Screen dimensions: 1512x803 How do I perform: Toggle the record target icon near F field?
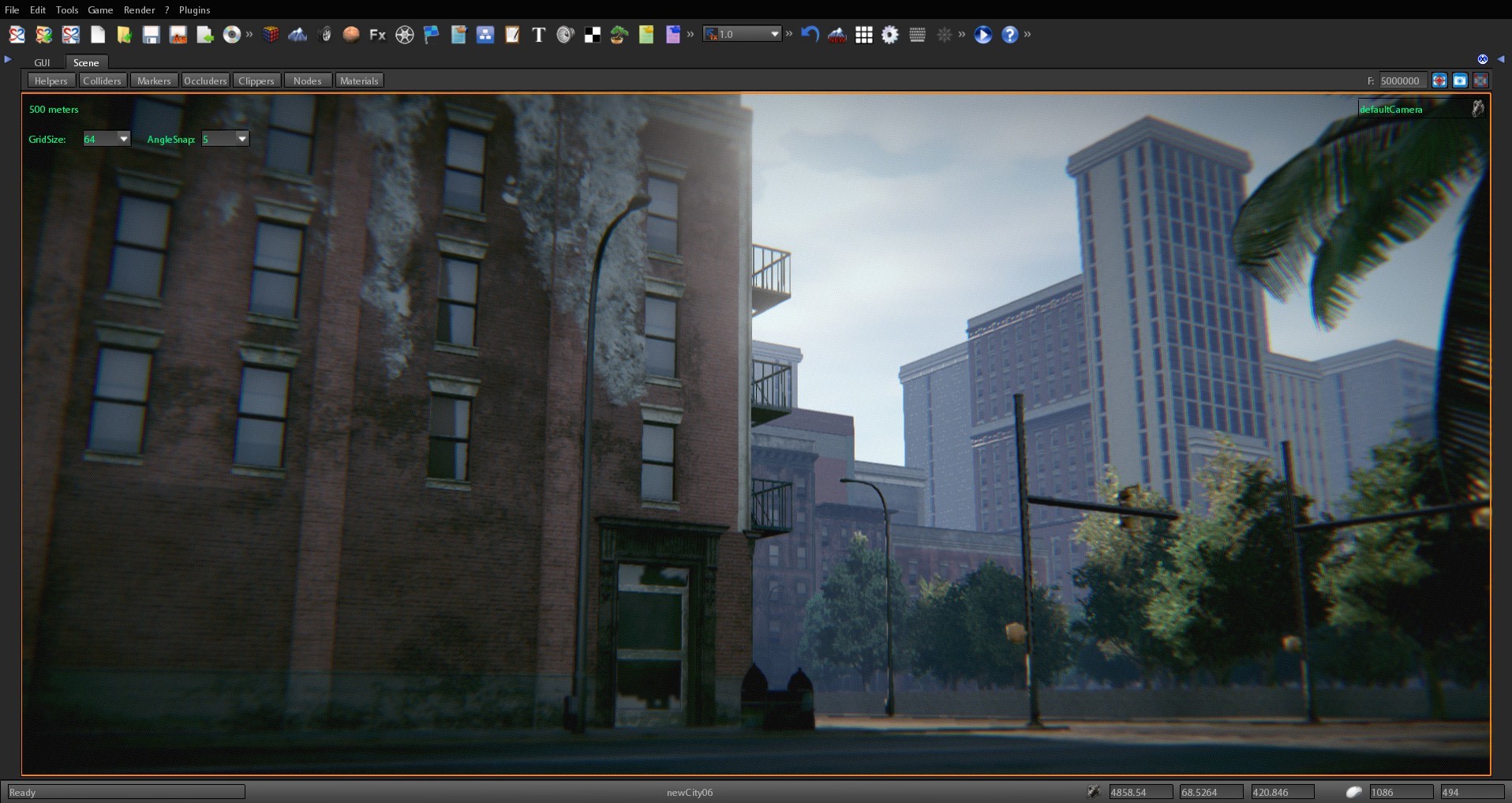[x=1439, y=80]
